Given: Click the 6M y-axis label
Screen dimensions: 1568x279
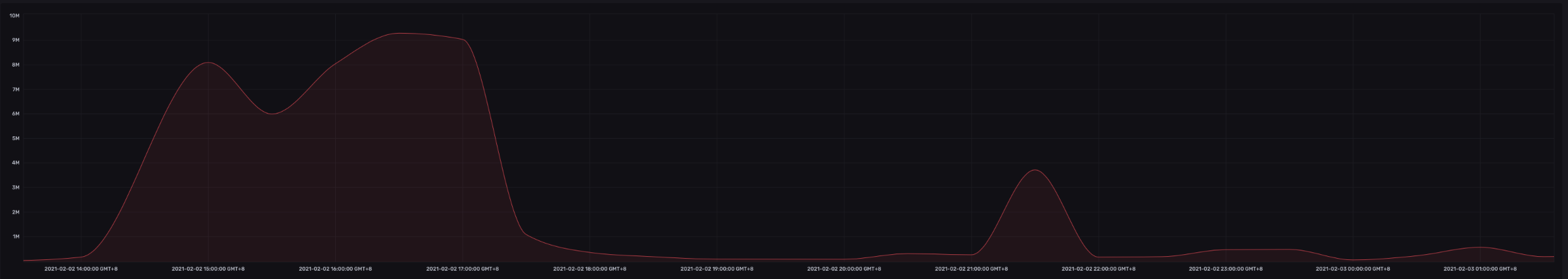Looking at the screenshot, I should (15, 114).
